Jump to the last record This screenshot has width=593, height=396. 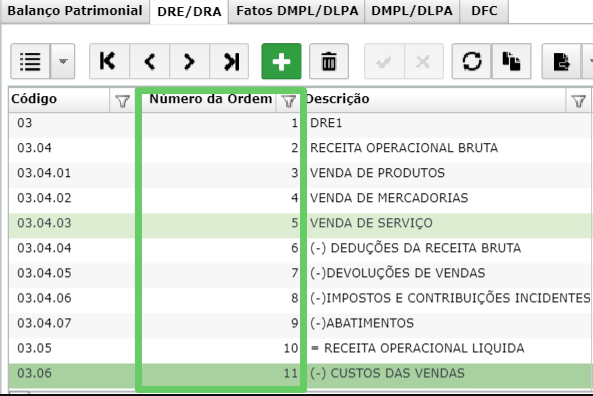pos(229,61)
